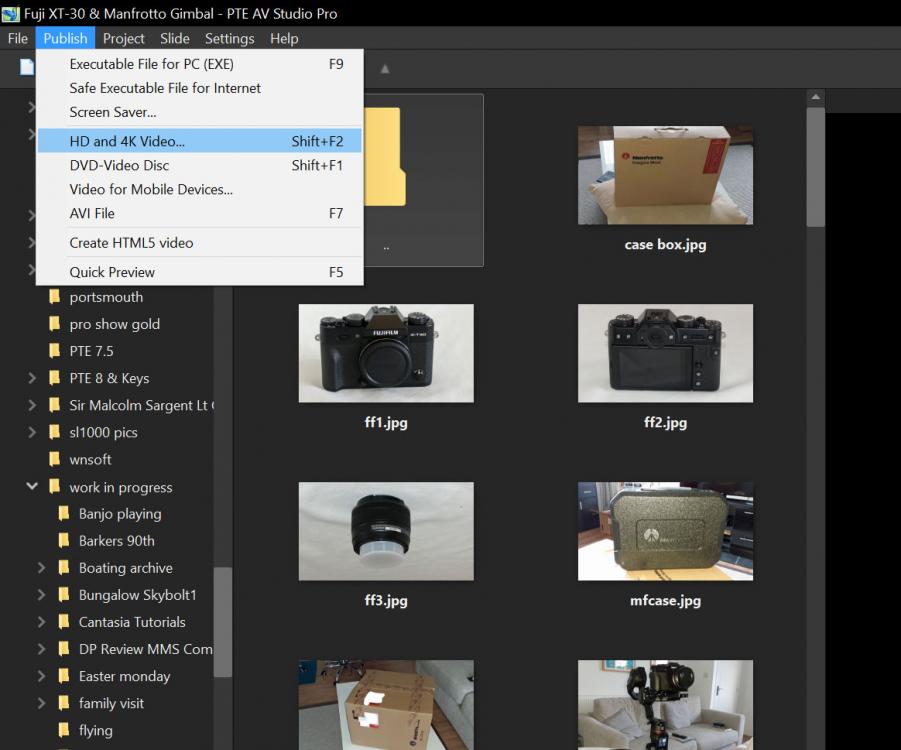
Task: Select the case box.jpg thumbnail
Action: tap(665, 175)
